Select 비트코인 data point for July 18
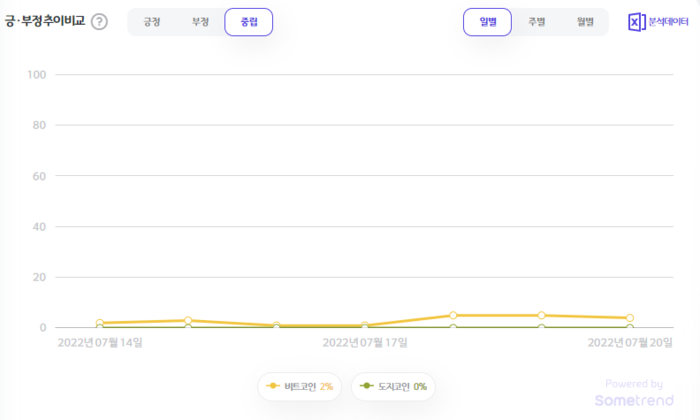 453,315
